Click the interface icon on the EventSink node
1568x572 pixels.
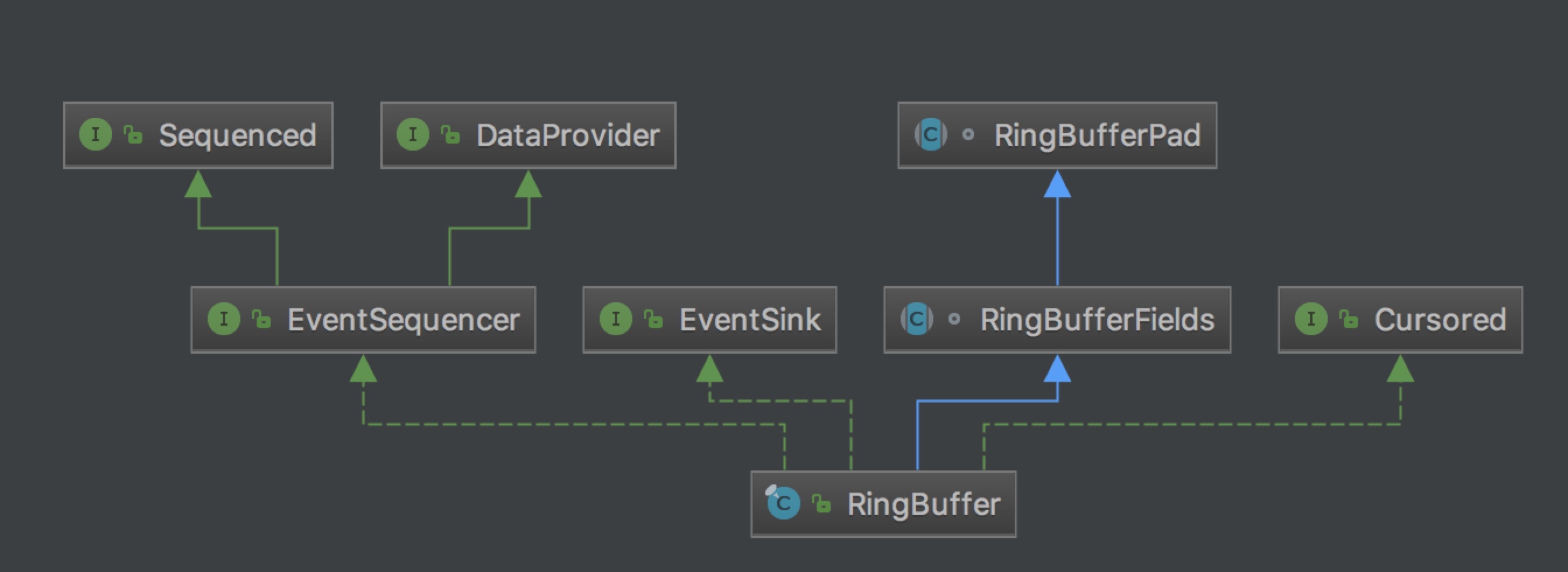click(615, 319)
